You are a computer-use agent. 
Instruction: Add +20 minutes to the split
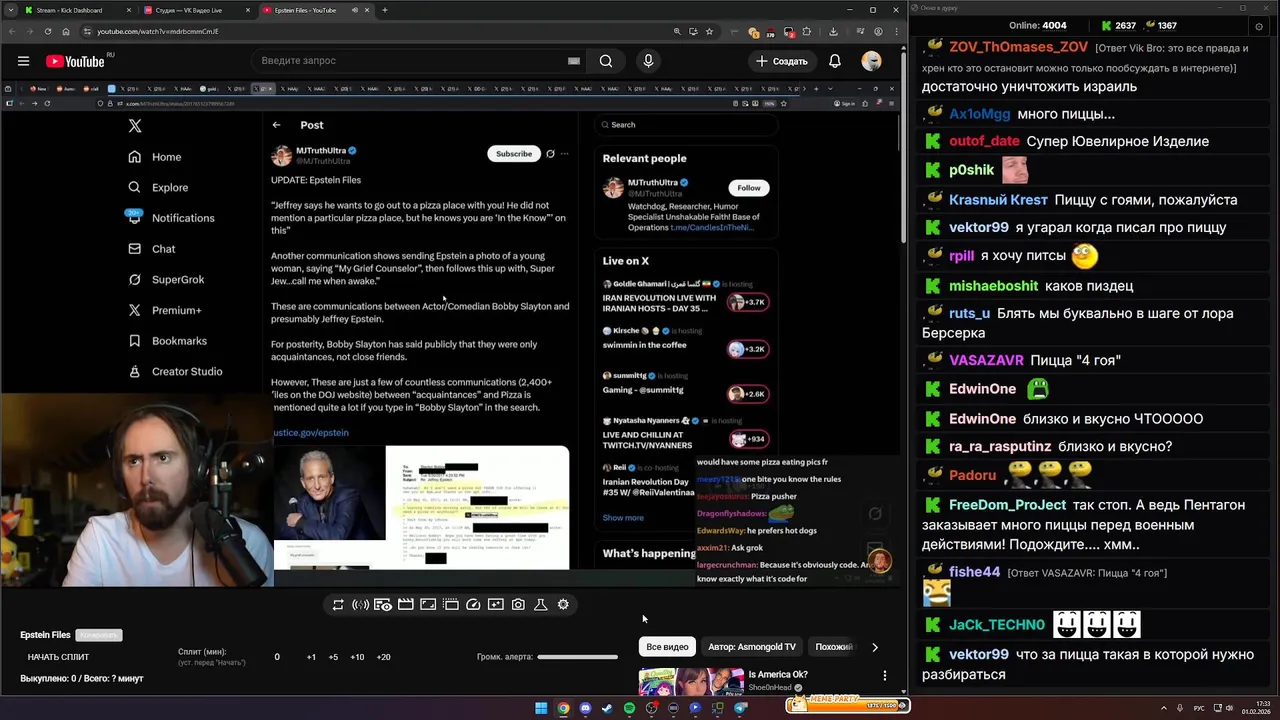click(x=383, y=657)
